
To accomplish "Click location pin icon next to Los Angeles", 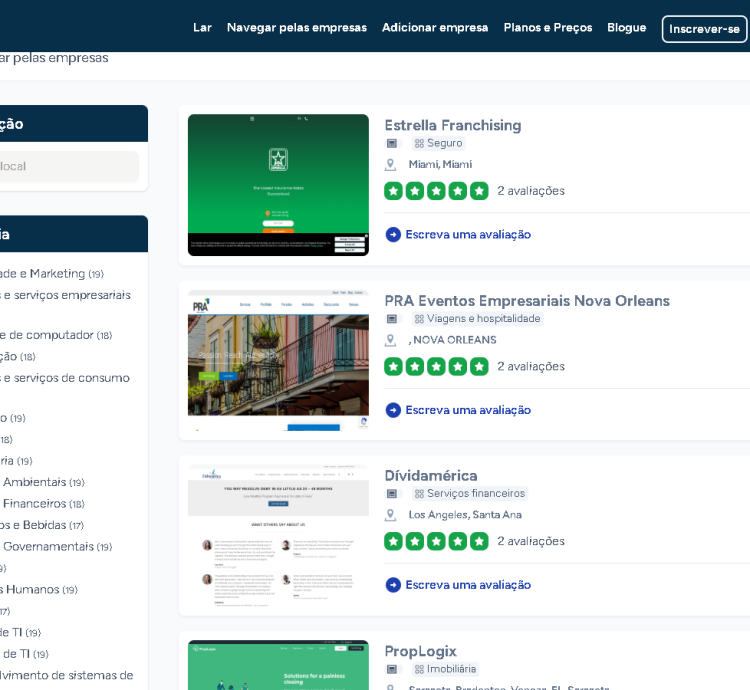I will 391,515.
